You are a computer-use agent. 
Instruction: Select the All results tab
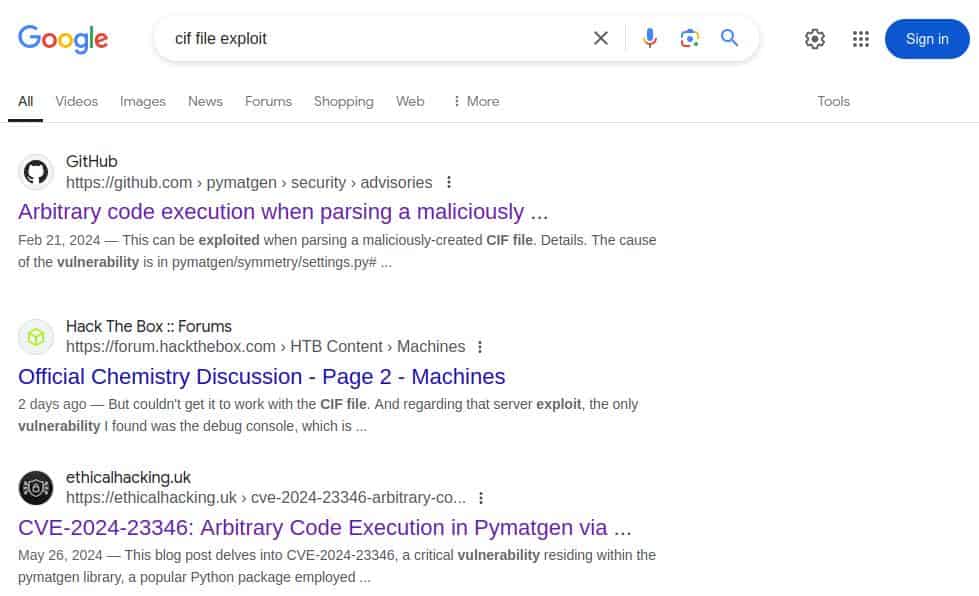(x=26, y=101)
